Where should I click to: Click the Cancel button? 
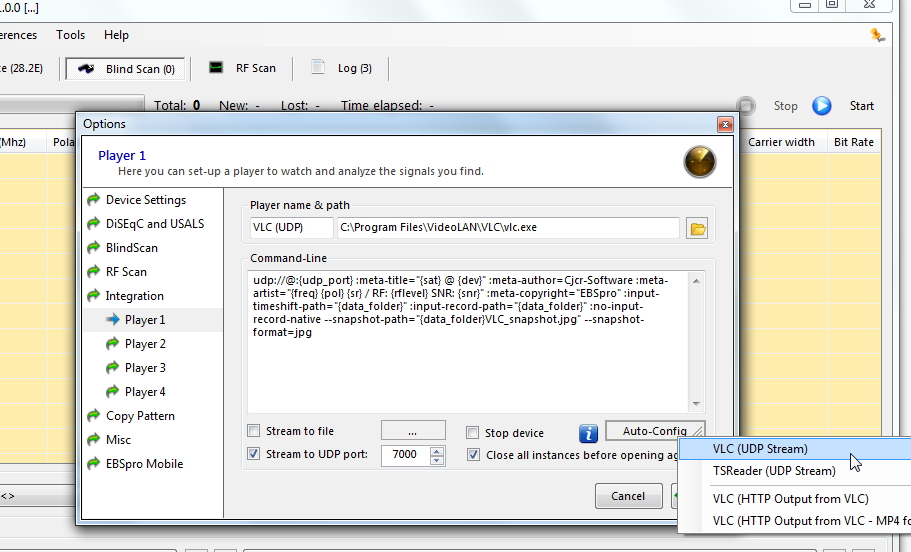tap(628, 496)
